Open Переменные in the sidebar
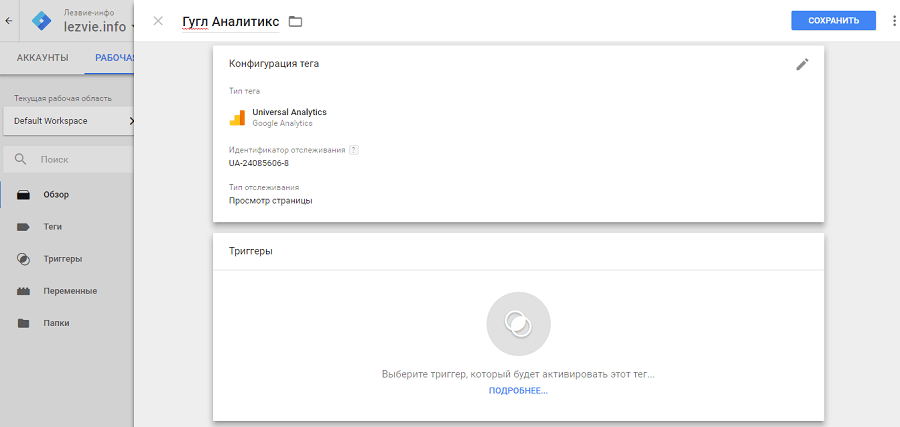 point(69,291)
